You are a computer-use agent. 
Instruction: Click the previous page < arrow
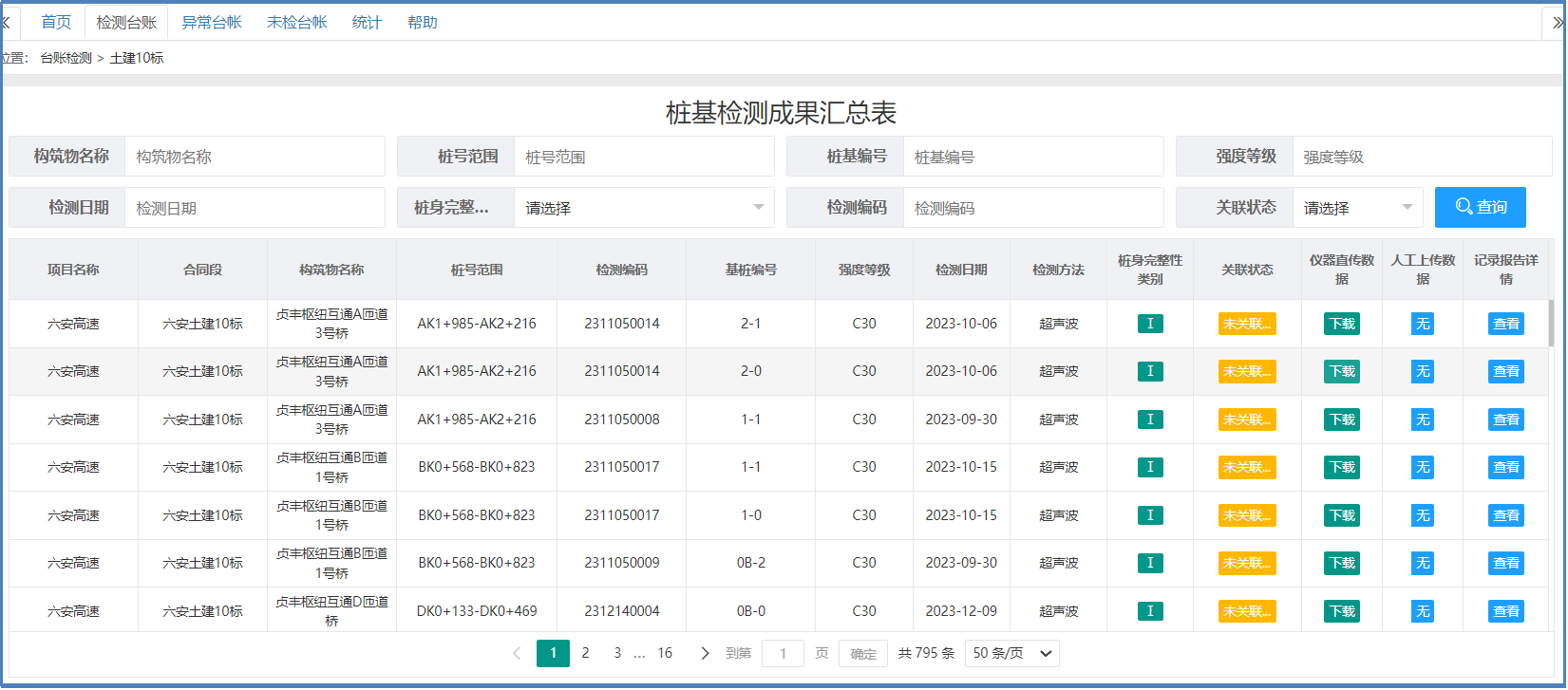(x=517, y=653)
